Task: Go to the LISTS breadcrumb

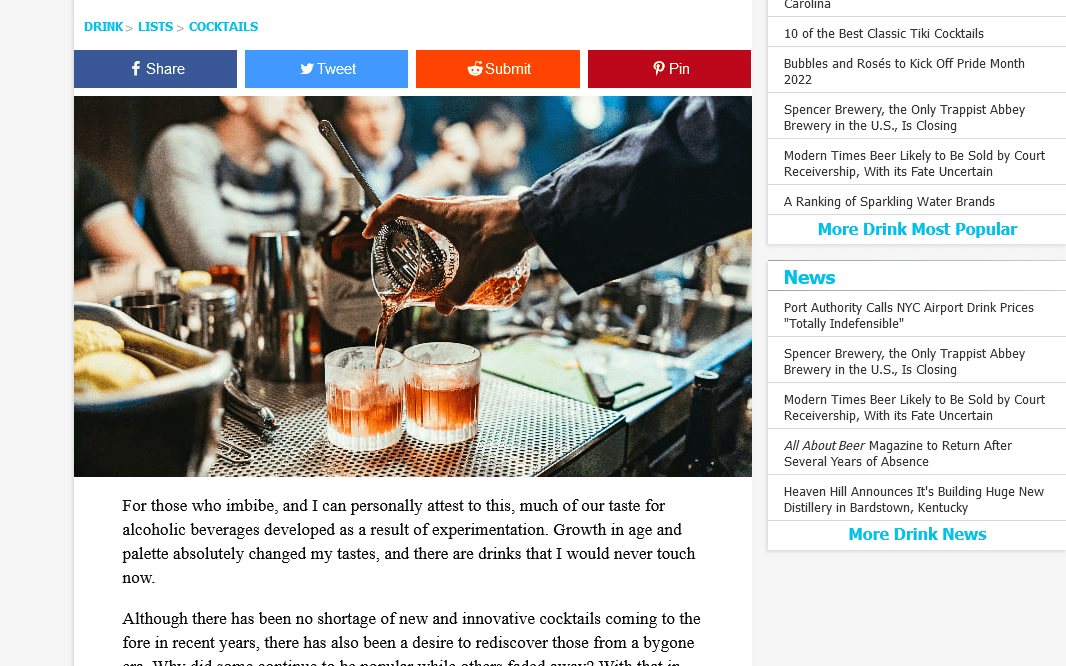Action: (155, 27)
